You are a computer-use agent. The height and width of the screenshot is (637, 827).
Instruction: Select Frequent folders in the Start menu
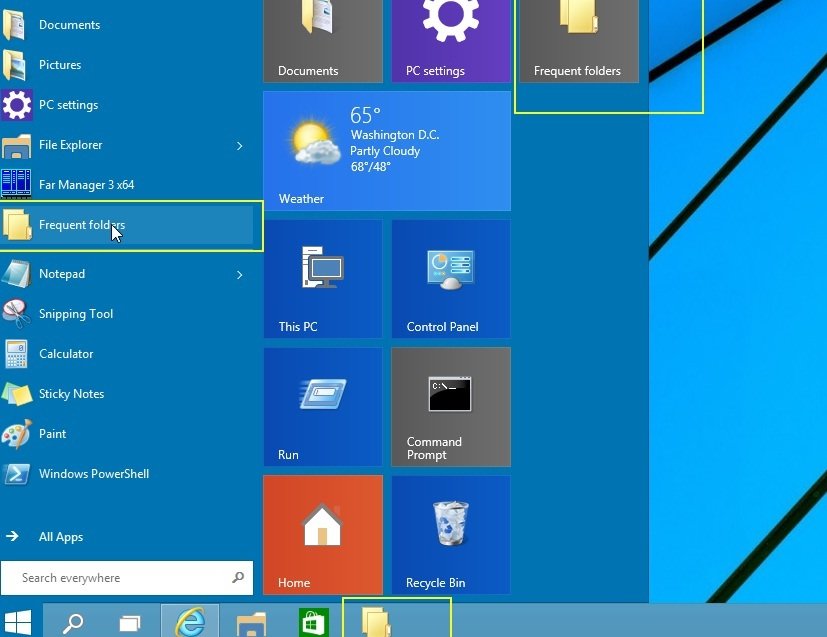click(82, 225)
